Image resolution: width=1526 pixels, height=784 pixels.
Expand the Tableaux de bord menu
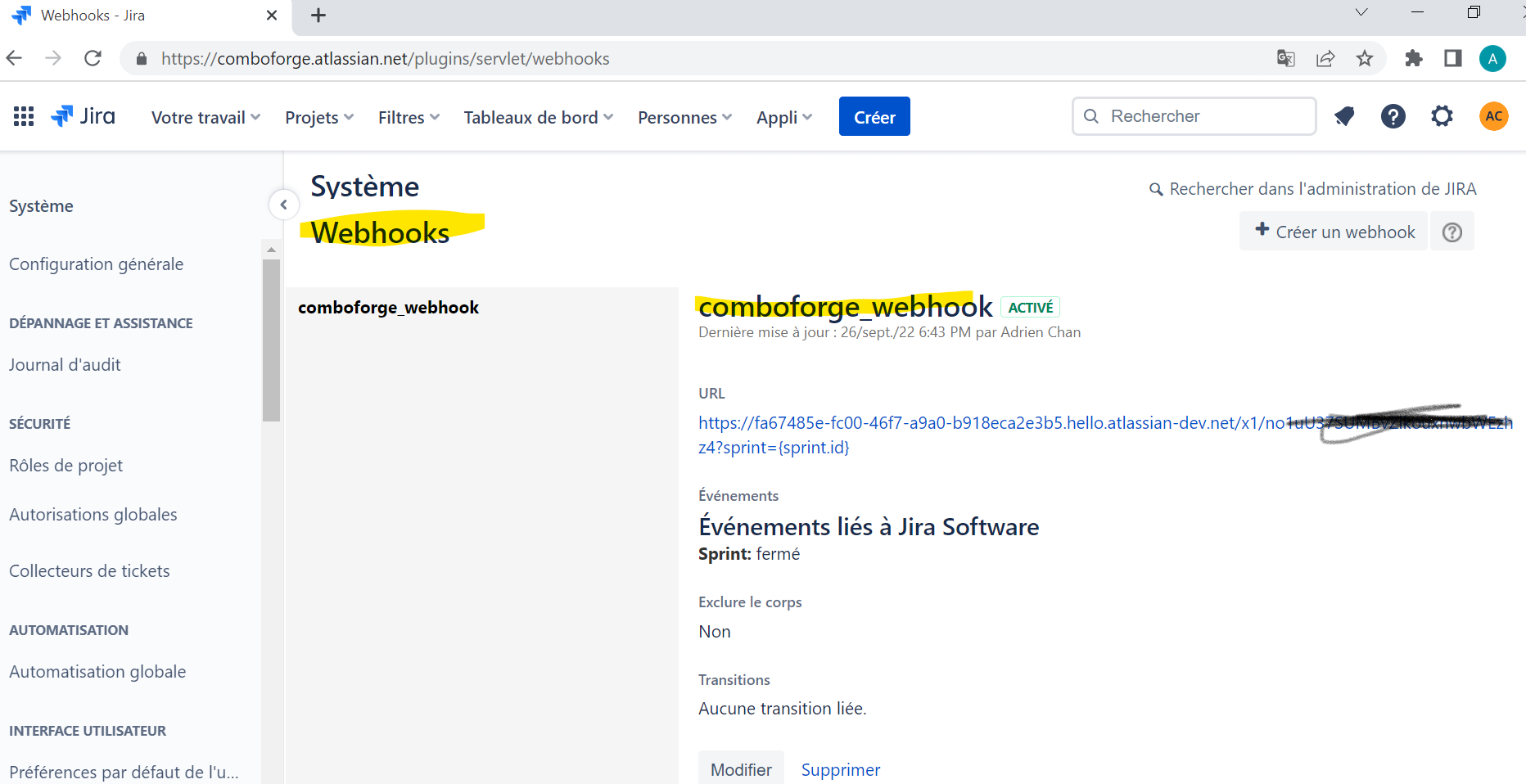click(539, 117)
